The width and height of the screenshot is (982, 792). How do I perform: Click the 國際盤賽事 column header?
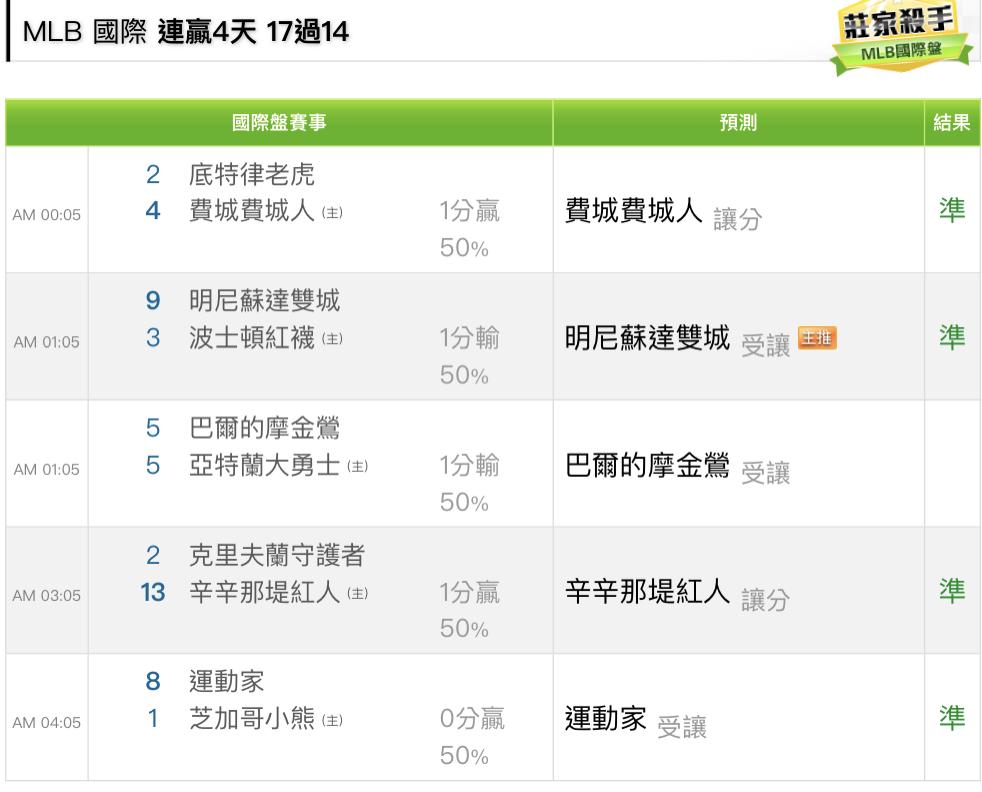pos(279,122)
